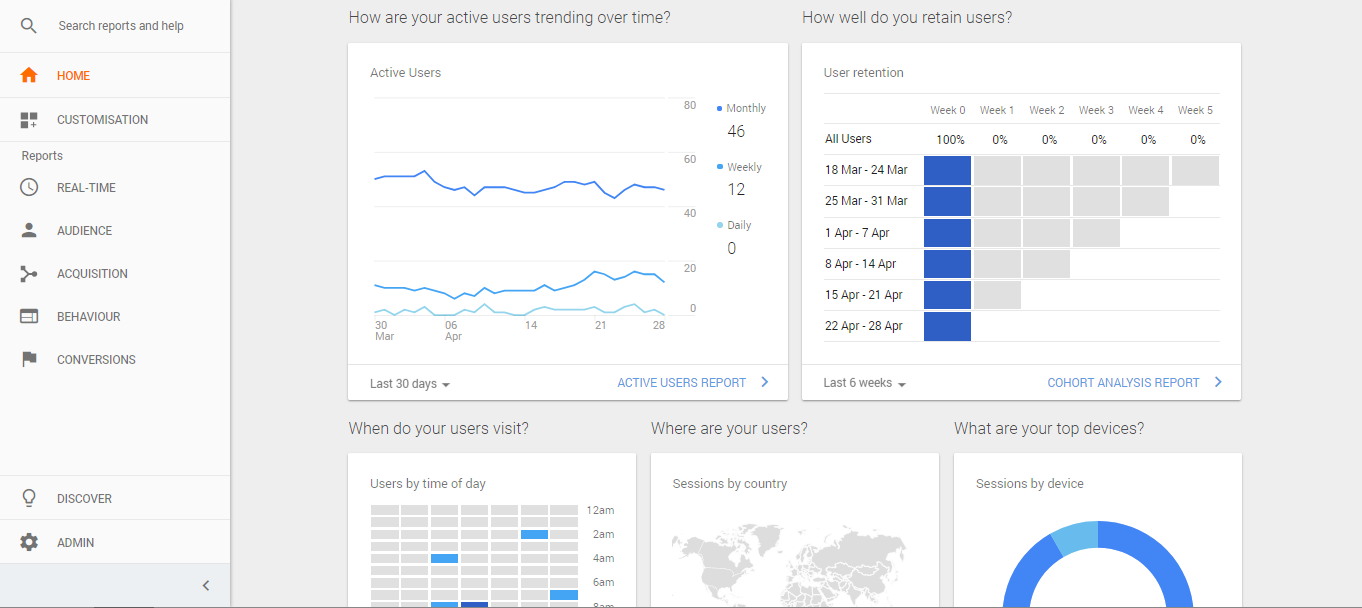Viewport: 1362px width, 608px height.
Task: Click the 2am highlighted heatmap cell
Action: point(535,535)
